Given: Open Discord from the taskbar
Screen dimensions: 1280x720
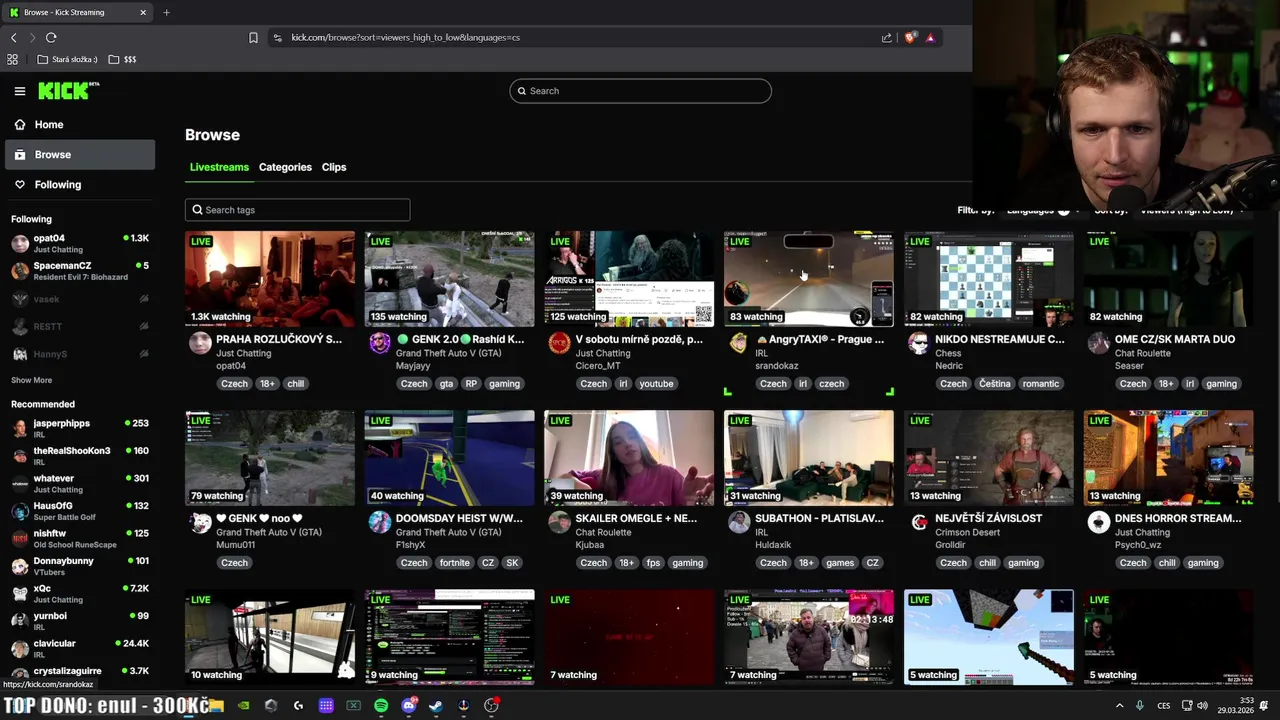Looking at the screenshot, I should click(x=408, y=706).
